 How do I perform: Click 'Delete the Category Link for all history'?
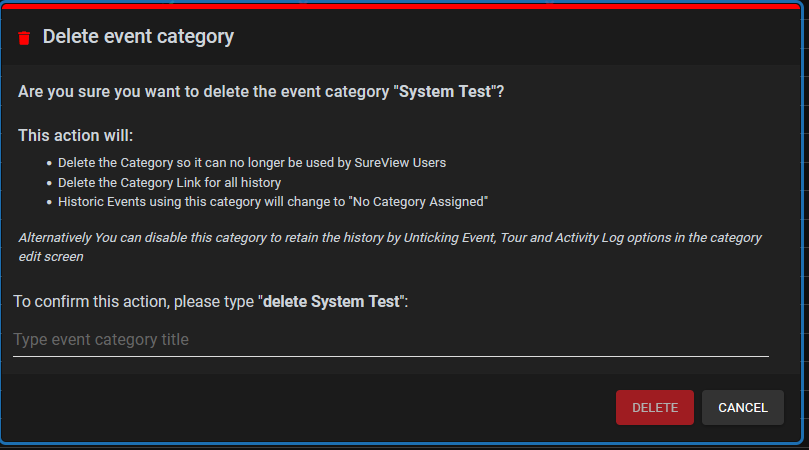(169, 183)
